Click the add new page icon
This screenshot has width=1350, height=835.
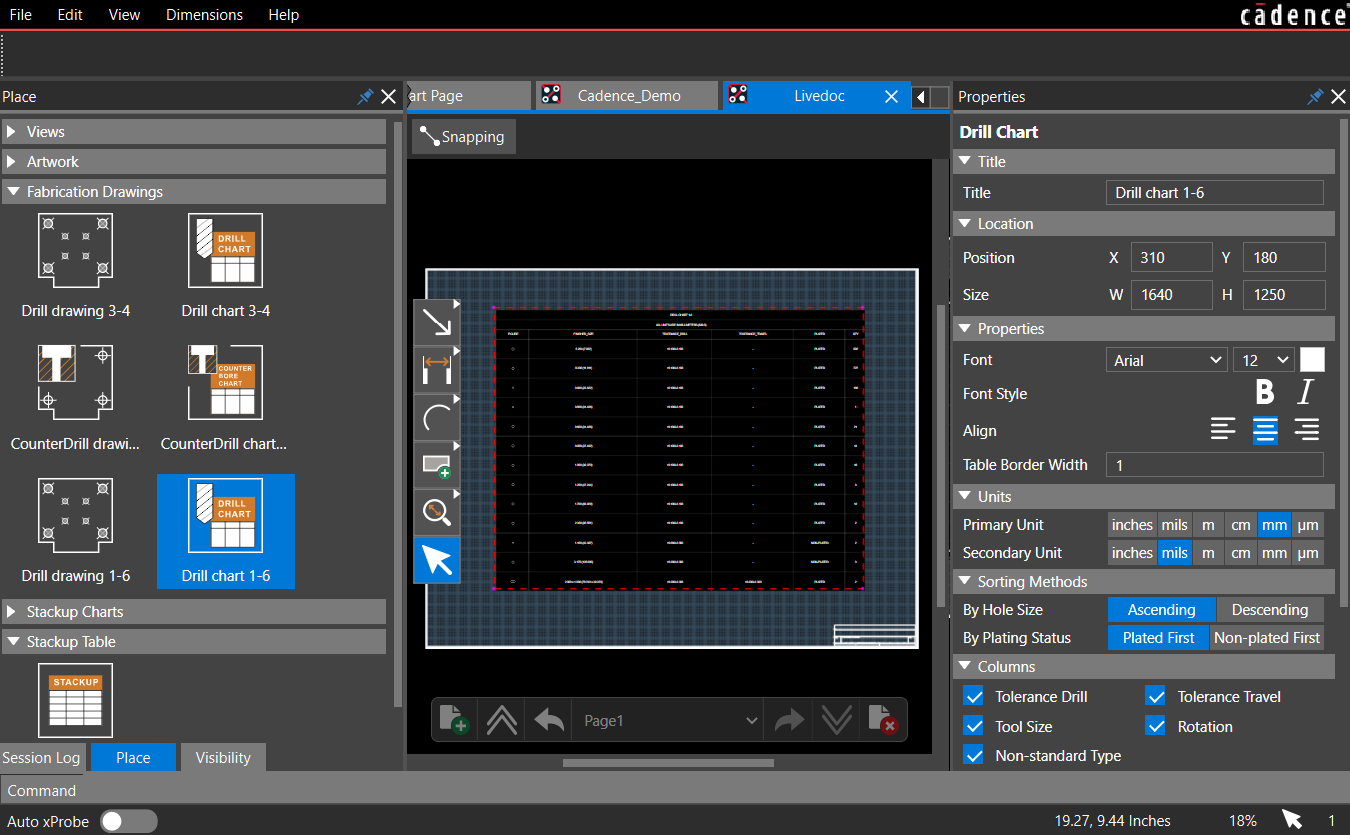click(454, 720)
